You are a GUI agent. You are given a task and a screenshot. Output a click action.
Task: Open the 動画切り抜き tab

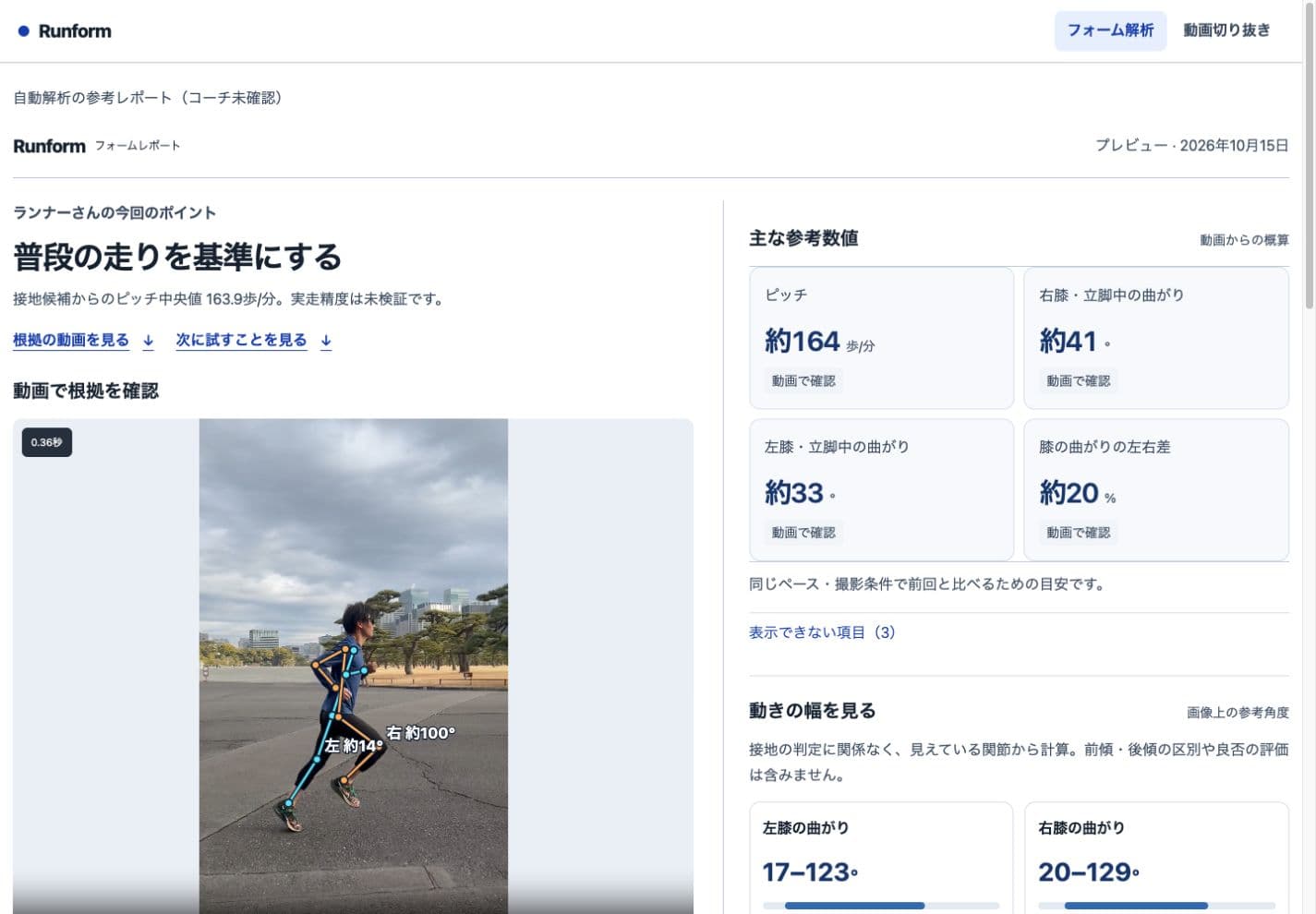(x=1226, y=30)
